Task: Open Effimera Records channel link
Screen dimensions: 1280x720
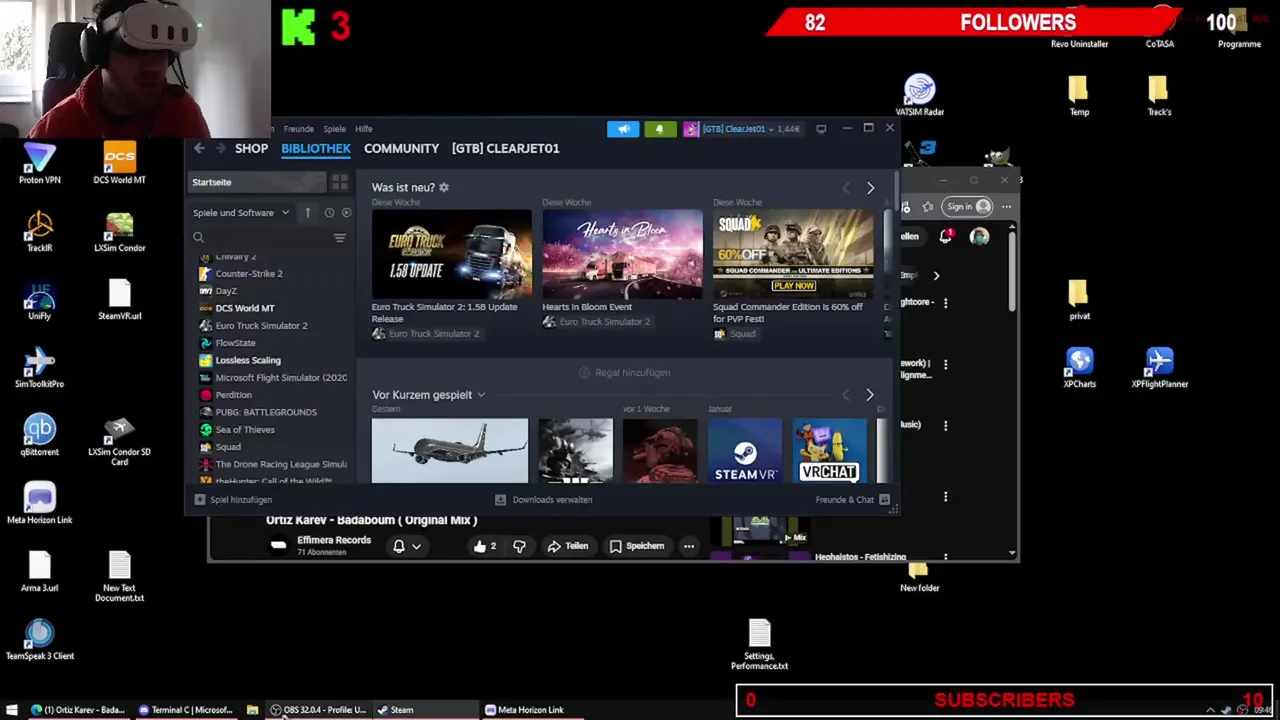Action: [334, 540]
